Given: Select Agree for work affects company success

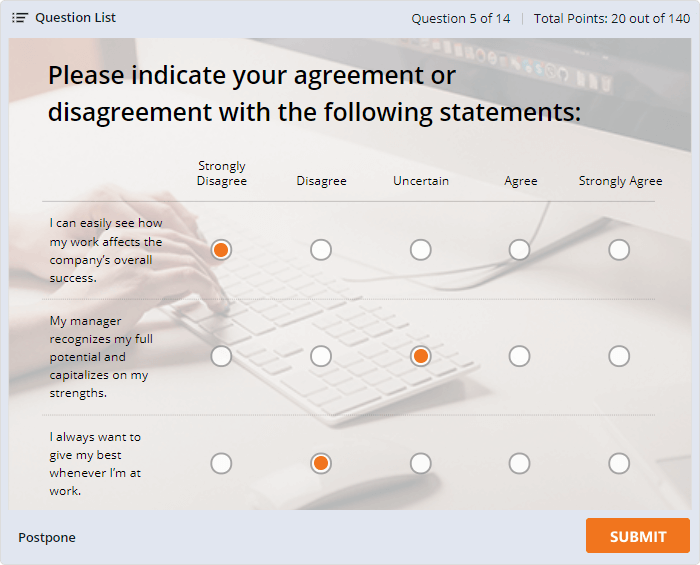Looking at the screenshot, I should [519, 249].
